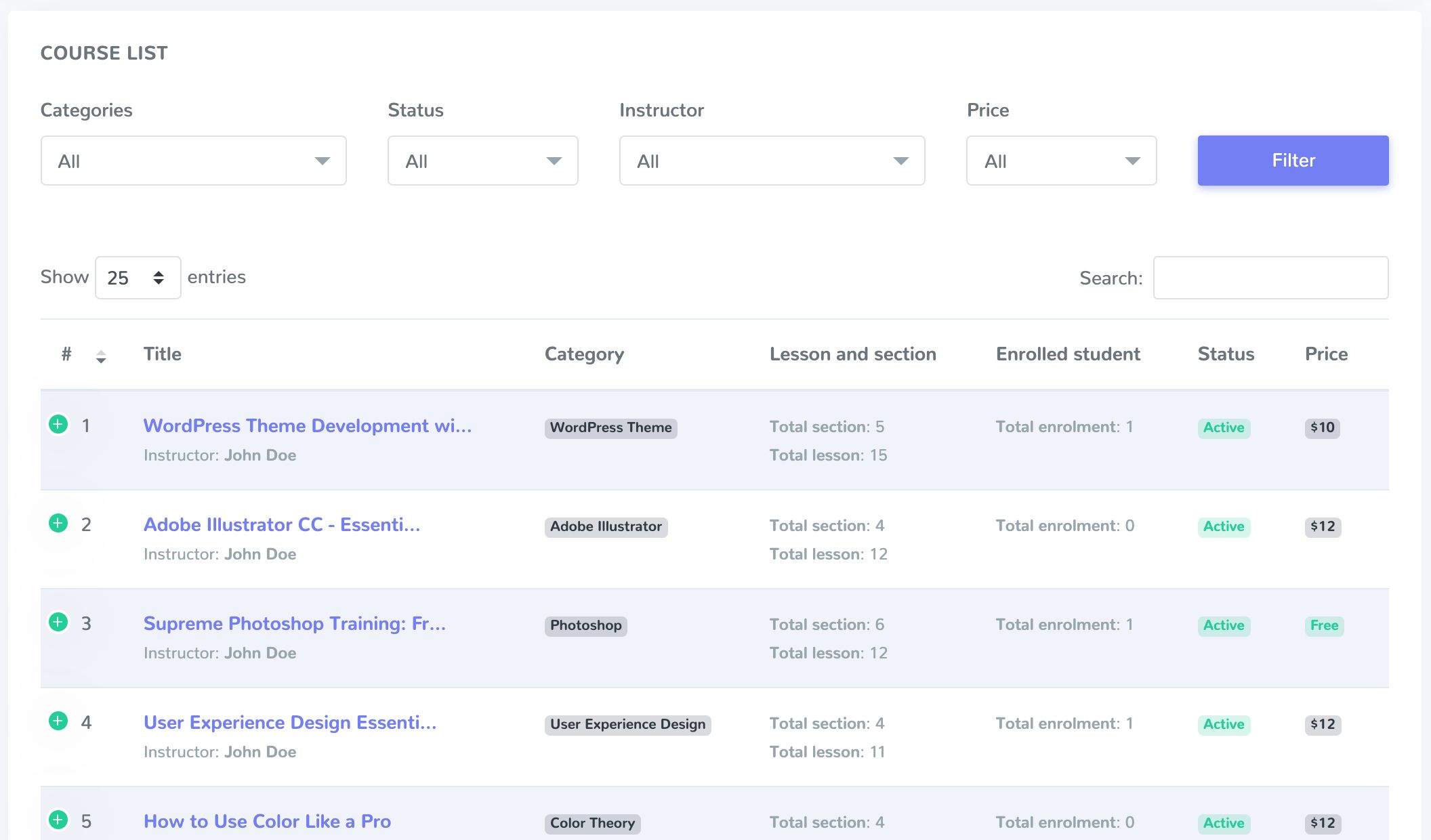Expand the Instructor filter dropdown
Viewport: 1431px width, 840px height.
point(772,161)
